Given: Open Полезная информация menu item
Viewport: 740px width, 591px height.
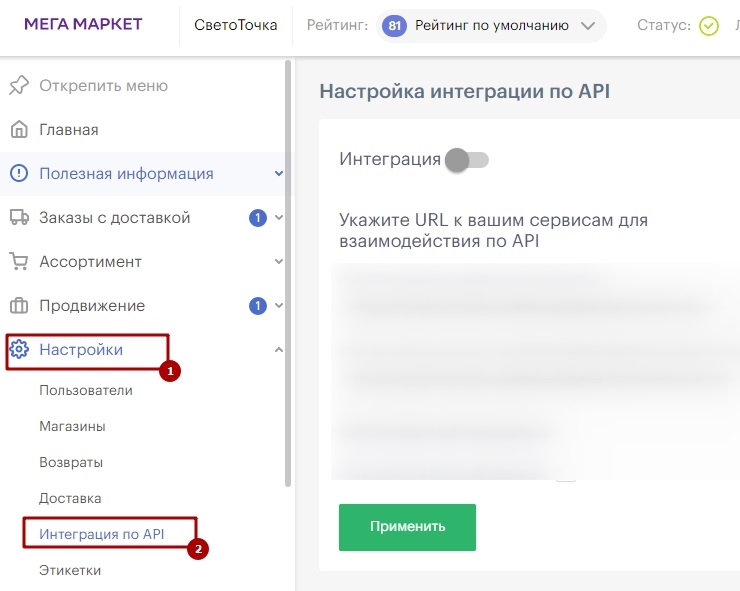Looking at the screenshot, I should 126,173.
